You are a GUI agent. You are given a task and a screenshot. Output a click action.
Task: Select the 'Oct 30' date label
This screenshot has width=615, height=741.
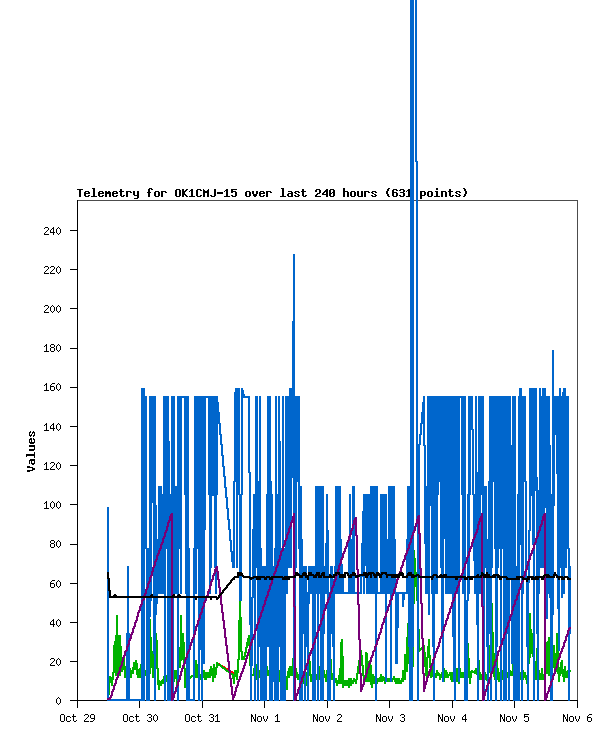(x=140, y=718)
